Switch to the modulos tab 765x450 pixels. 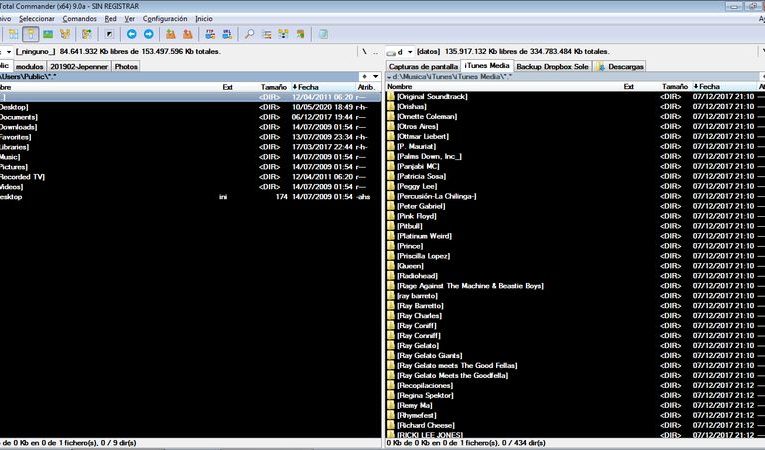tap(29, 66)
